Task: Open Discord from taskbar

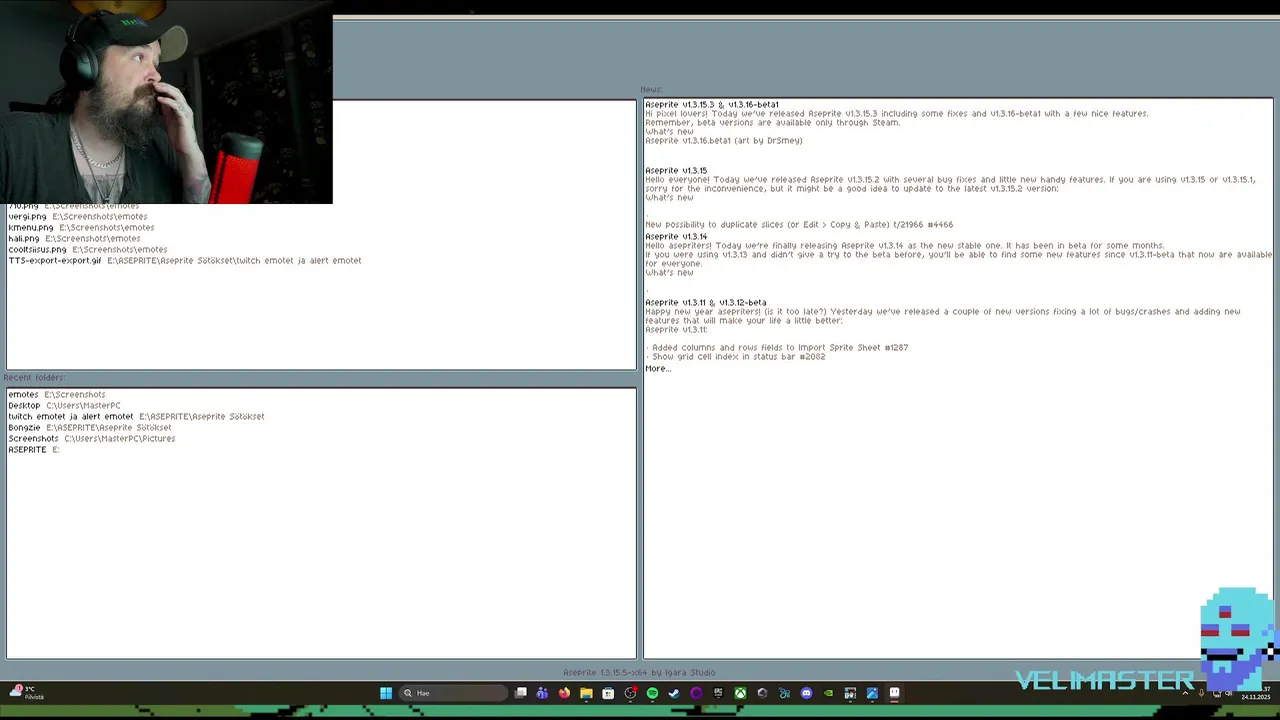Action: click(x=806, y=693)
